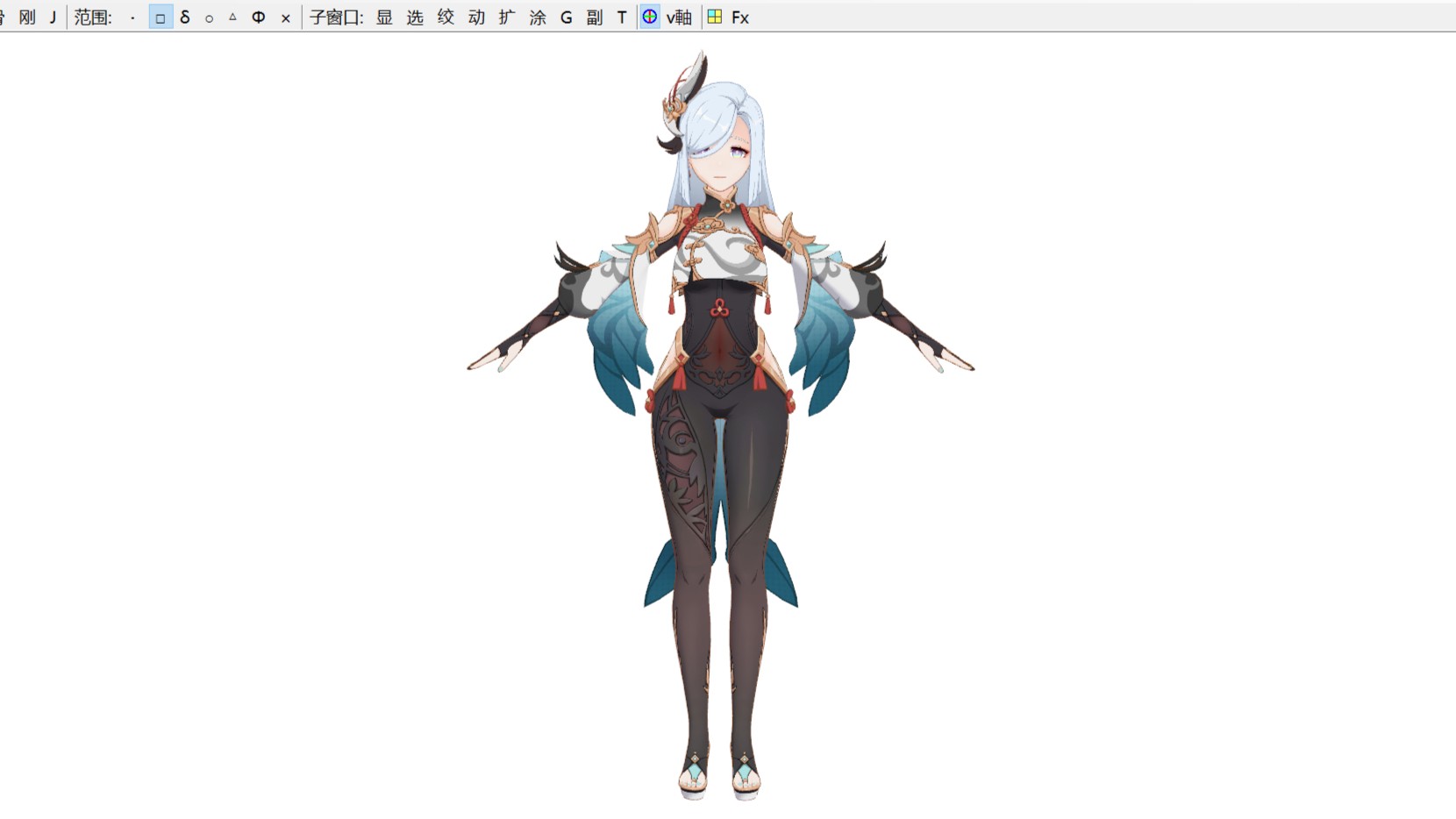Viewport: 1456px width, 819px height.
Task: Toggle the colored circle axis icon
Action: pos(650,18)
